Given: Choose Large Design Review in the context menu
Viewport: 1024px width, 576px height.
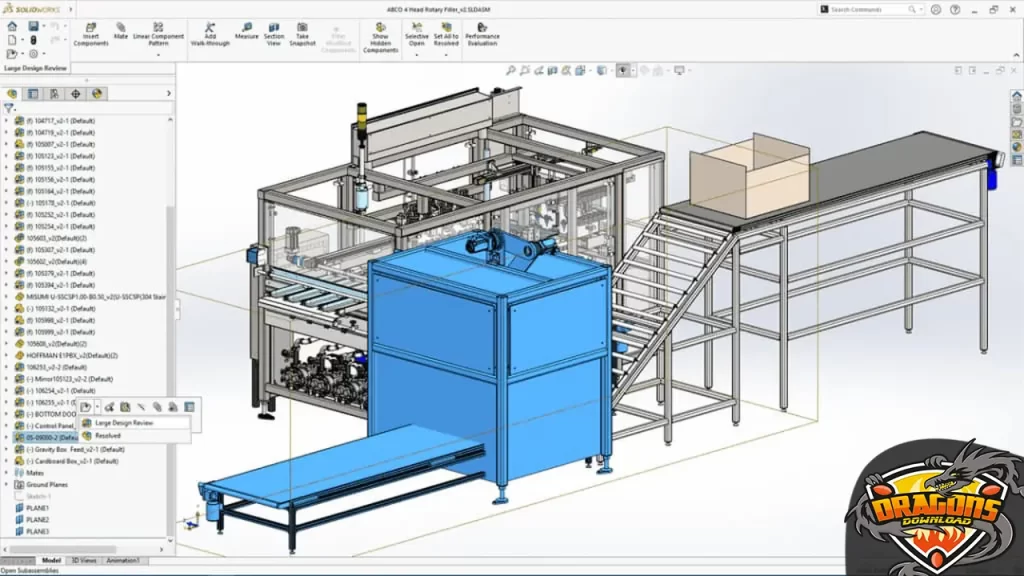Looking at the screenshot, I should 127,423.
